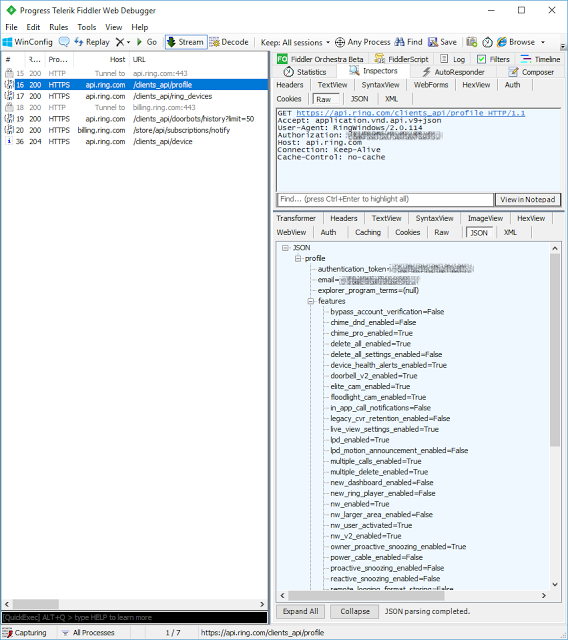Toggle the All Processes filter in status bar

tap(88, 633)
